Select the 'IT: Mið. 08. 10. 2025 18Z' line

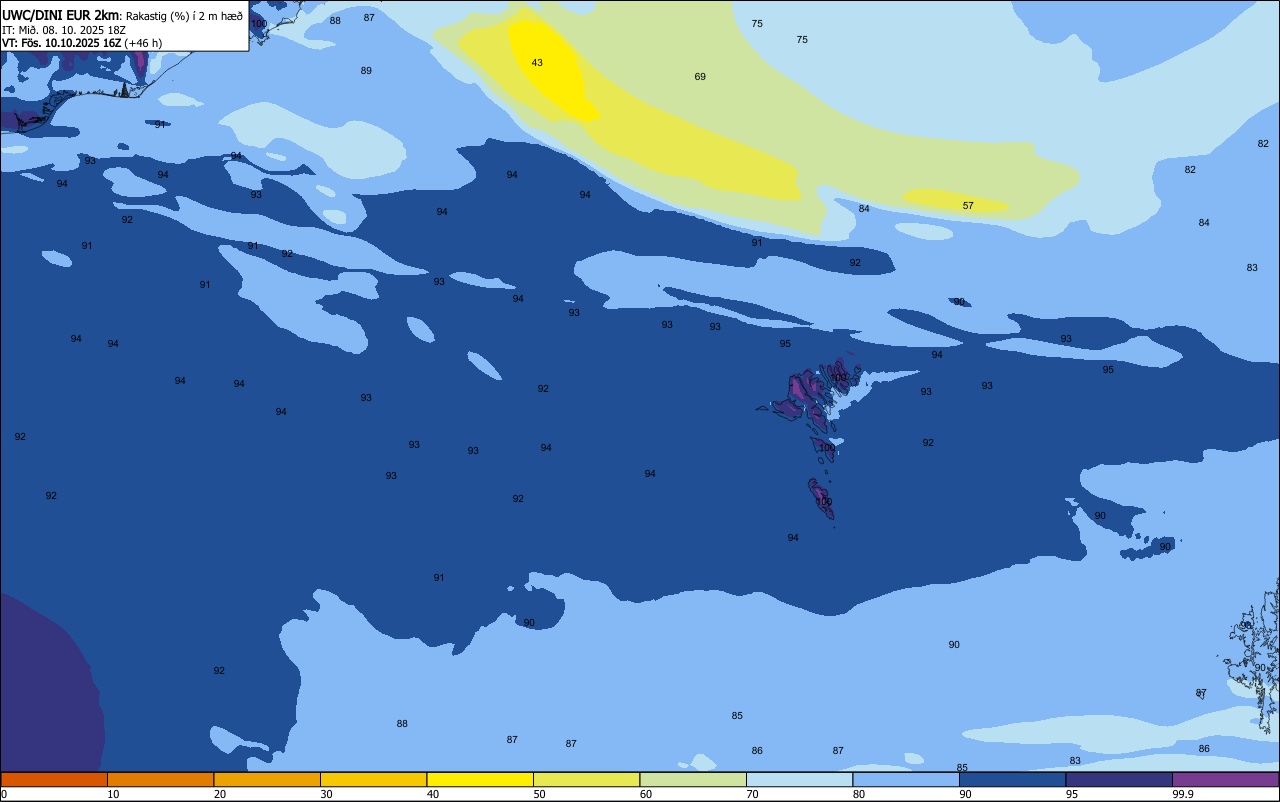click(64, 30)
